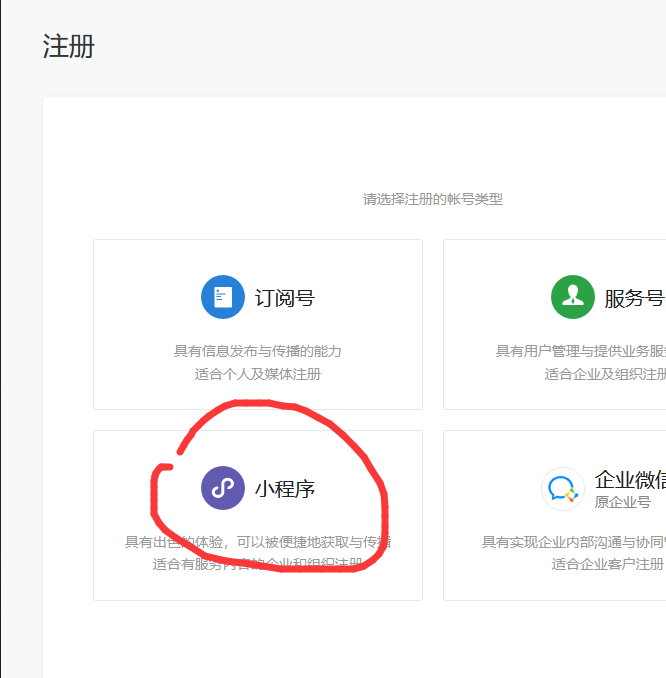The image size is (666, 678).
Task: Click the green 服务号 person icon
Action: tap(572, 297)
